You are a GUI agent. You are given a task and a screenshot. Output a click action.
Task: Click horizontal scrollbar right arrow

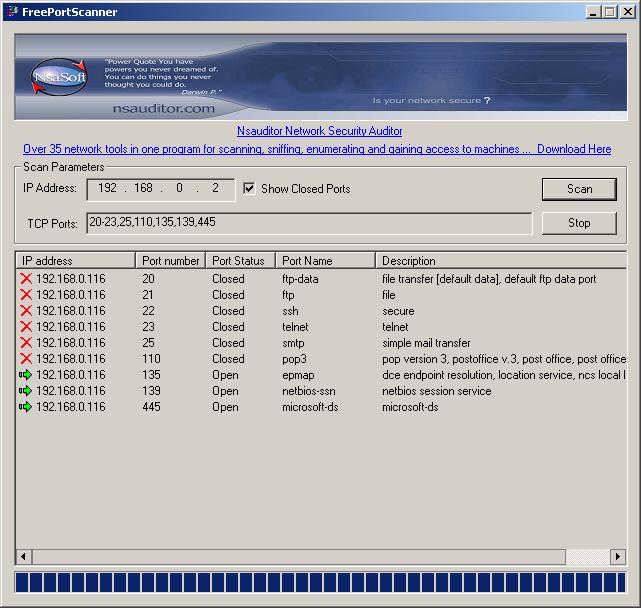pos(618,556)
